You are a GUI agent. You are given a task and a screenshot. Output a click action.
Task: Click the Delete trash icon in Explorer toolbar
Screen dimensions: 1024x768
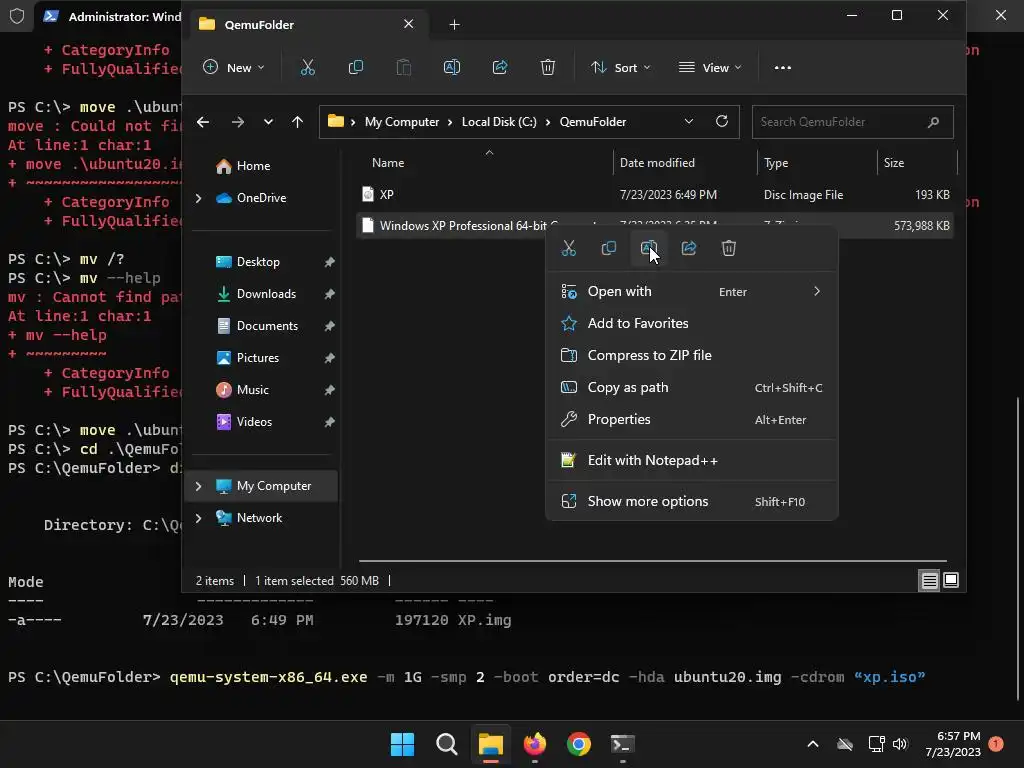click(548, 67)
